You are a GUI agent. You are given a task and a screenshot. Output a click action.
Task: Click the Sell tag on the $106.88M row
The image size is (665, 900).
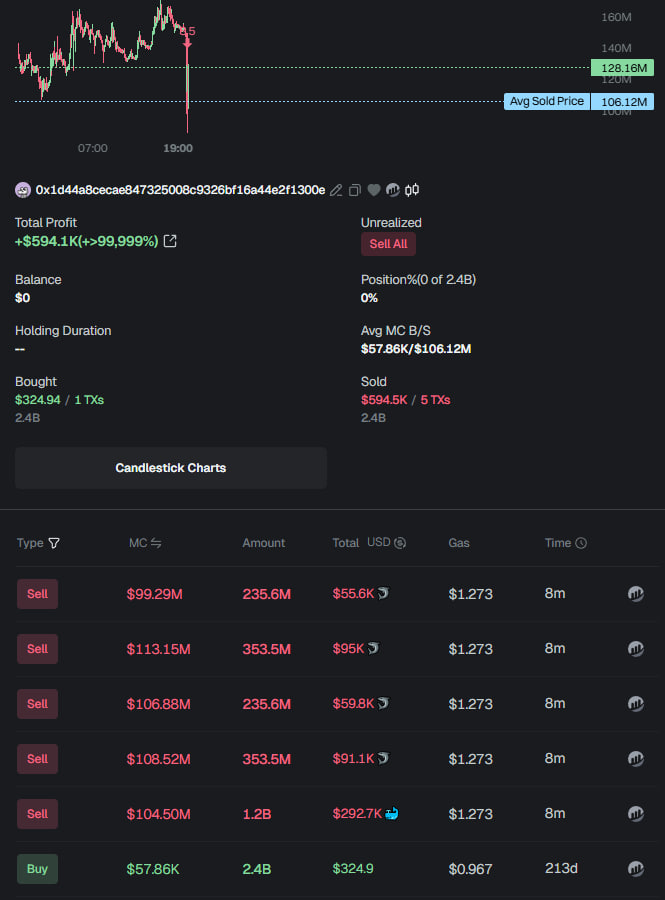click(37, 704)
